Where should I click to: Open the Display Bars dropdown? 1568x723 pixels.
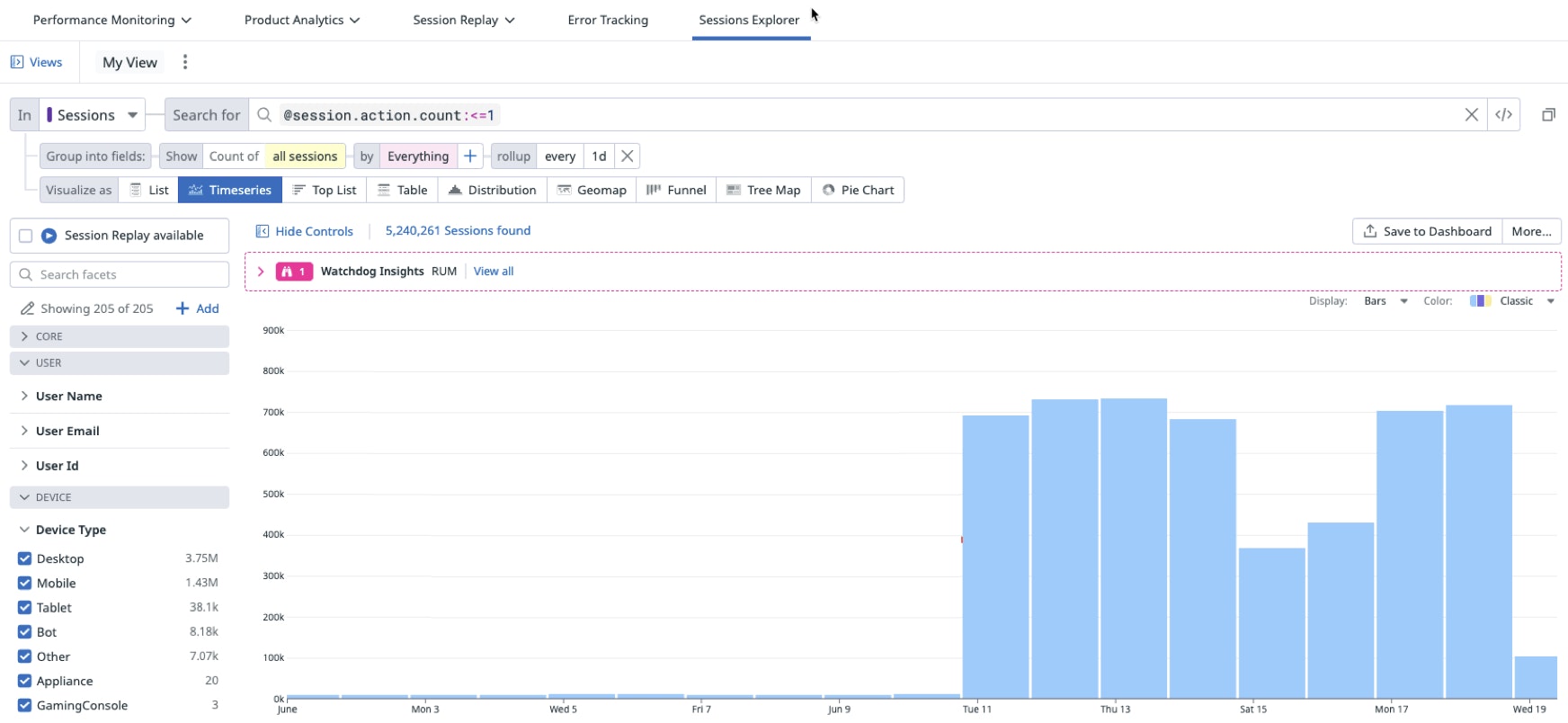click(1385, 301)
